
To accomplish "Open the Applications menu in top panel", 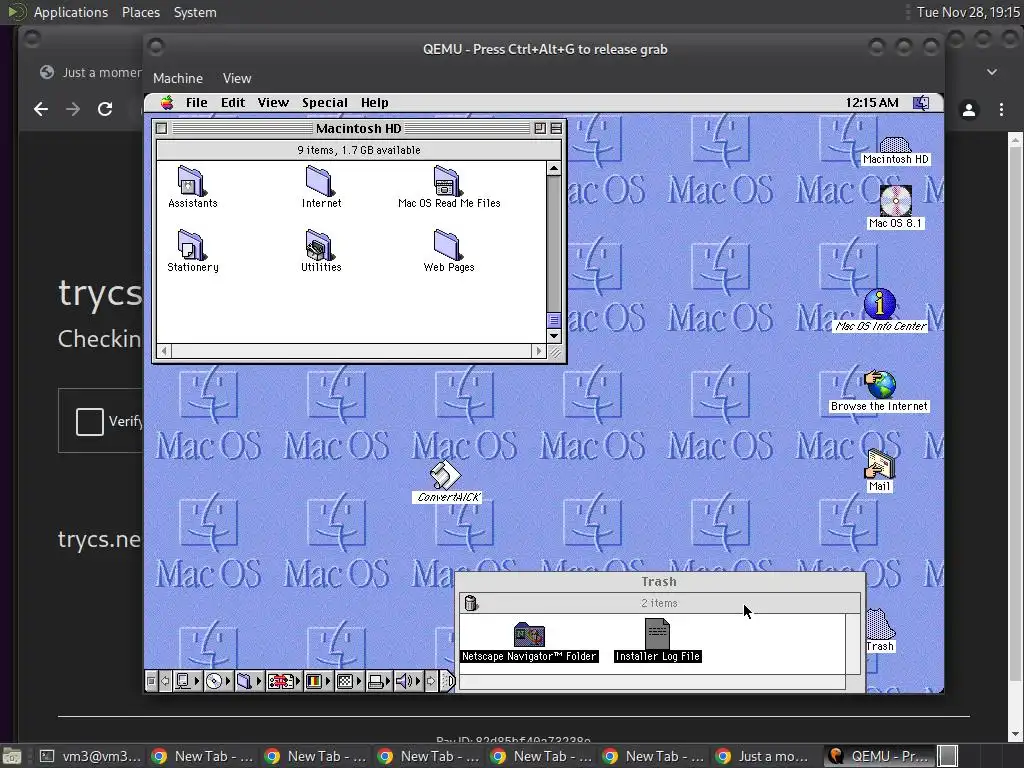I will (71, 12).
